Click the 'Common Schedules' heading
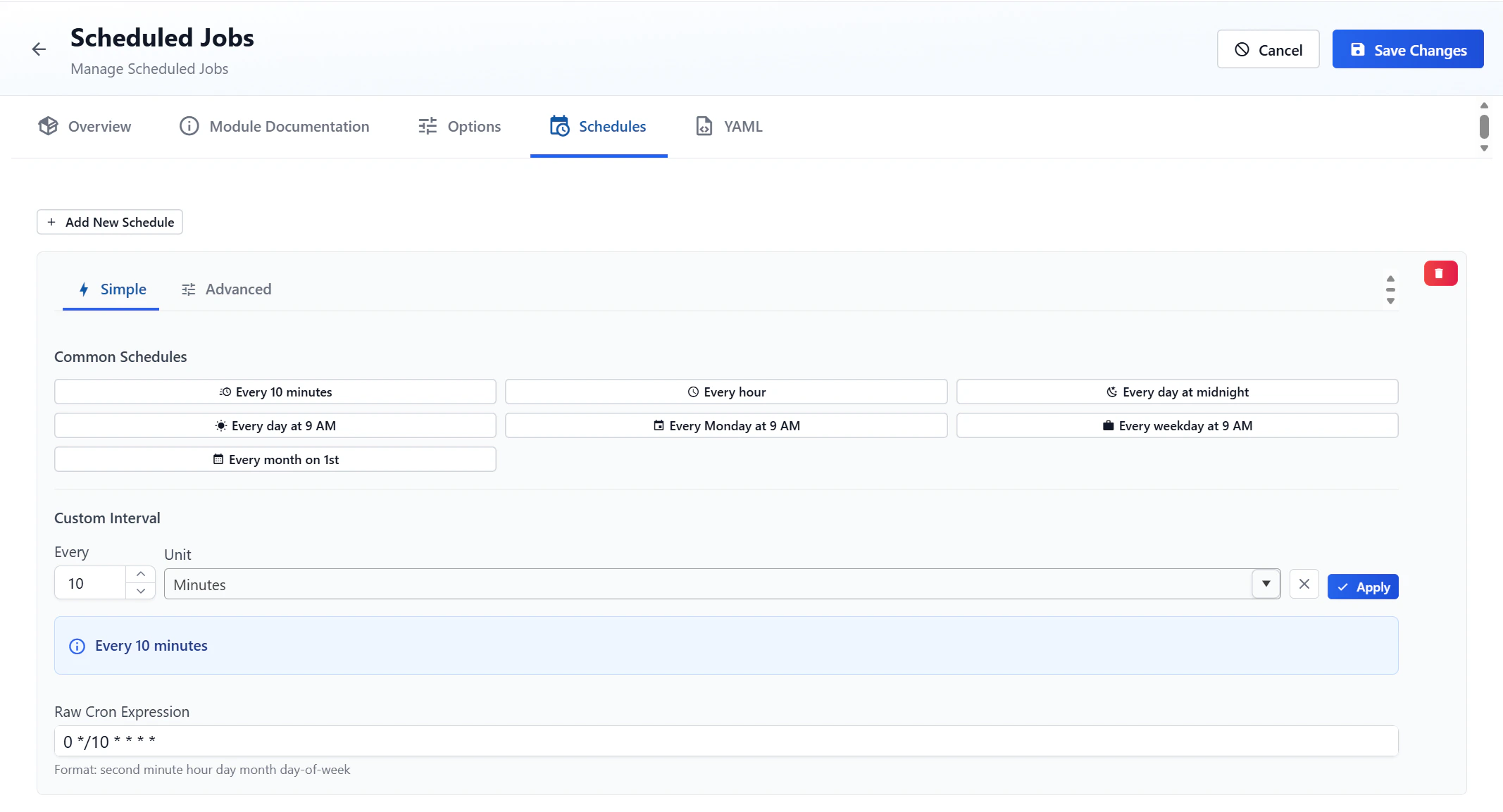Image resolution: width=1503 pixels, height=812 pixels. pyautogui.click(x=120, y=357)
